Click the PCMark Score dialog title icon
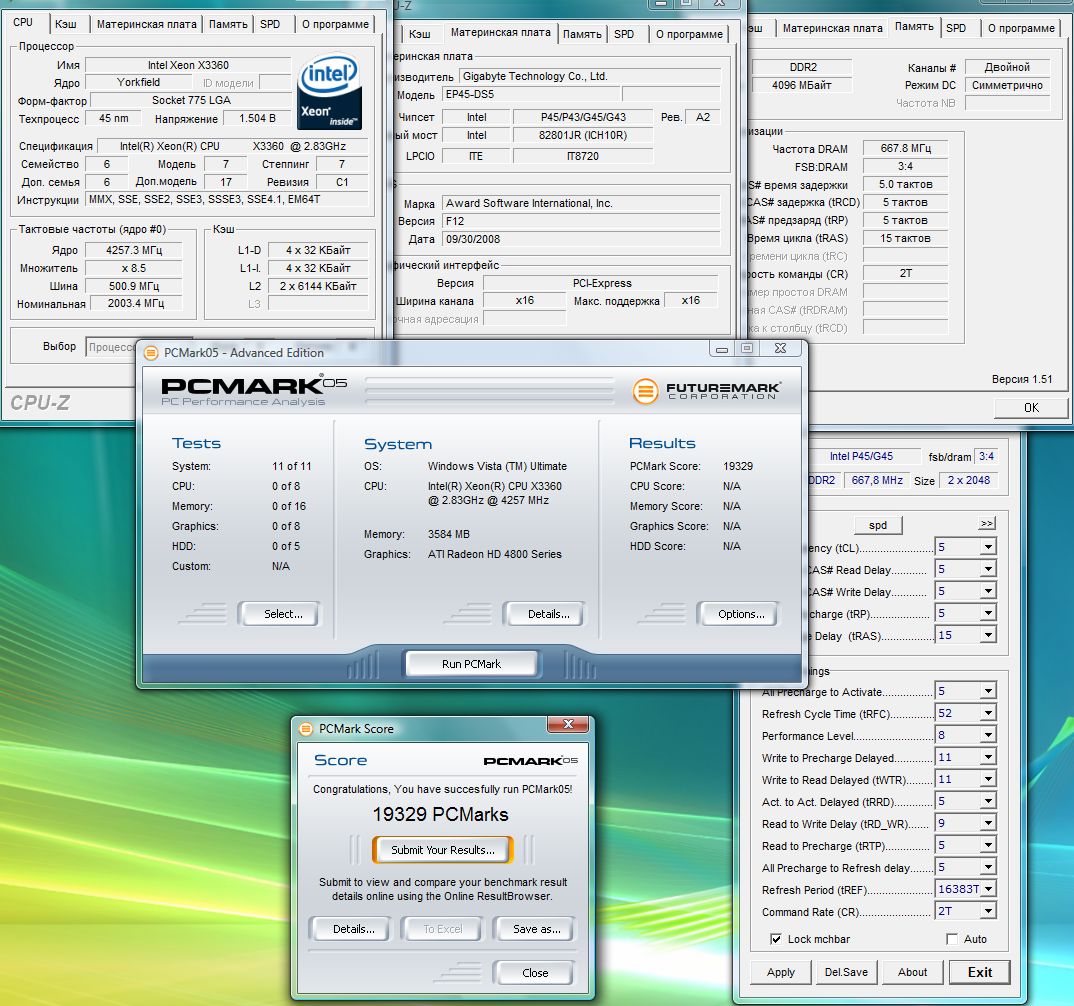 coord(306,729)
